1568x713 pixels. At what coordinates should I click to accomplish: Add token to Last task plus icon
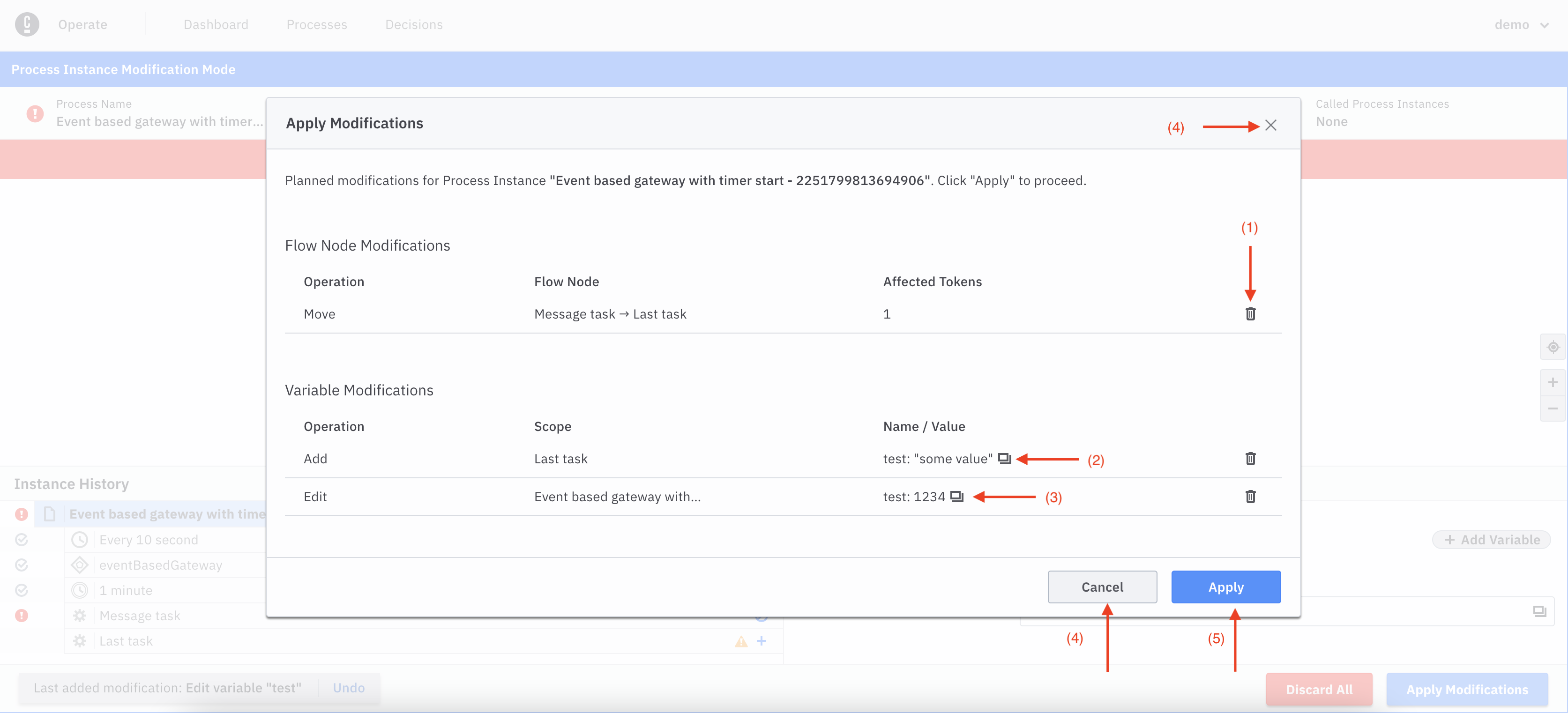pyautogui.click(x=761, y=640)
